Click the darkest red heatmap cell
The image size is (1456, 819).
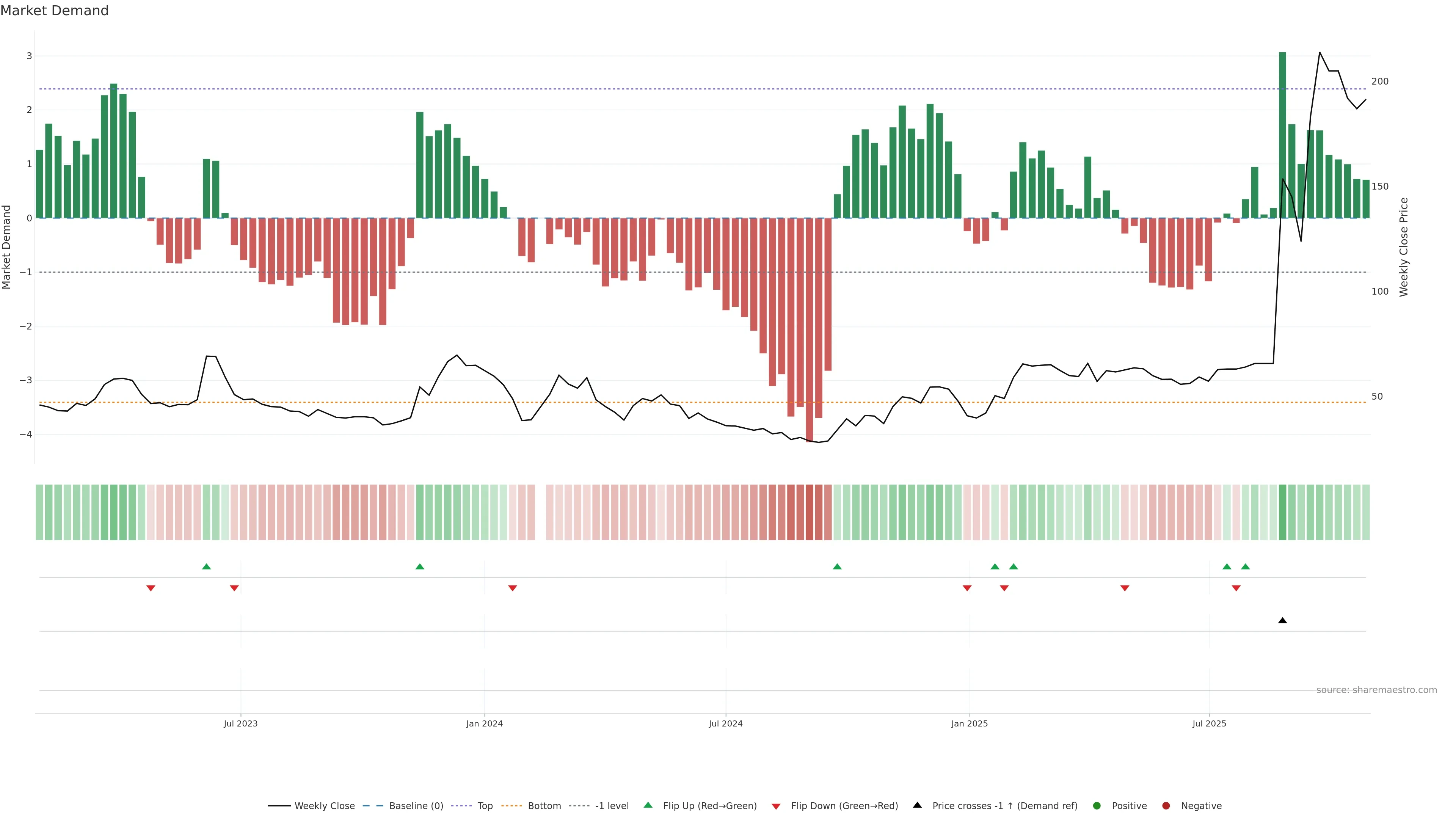tap(809, 512)
